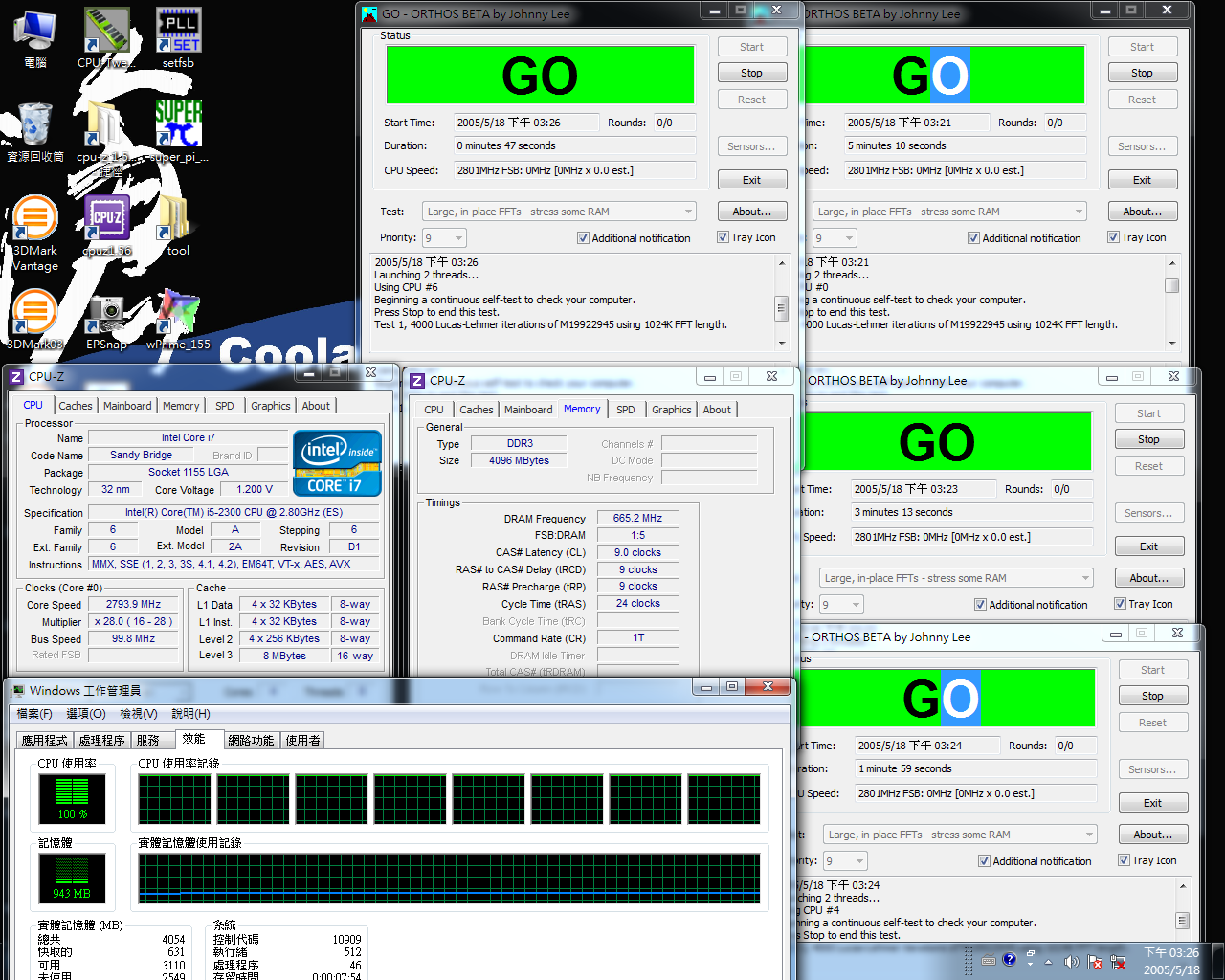Screen dimensions: 1225x980
Task: Click log scrollbar thumb in top-right ORTHOS window
Action: coord(1171,285)
